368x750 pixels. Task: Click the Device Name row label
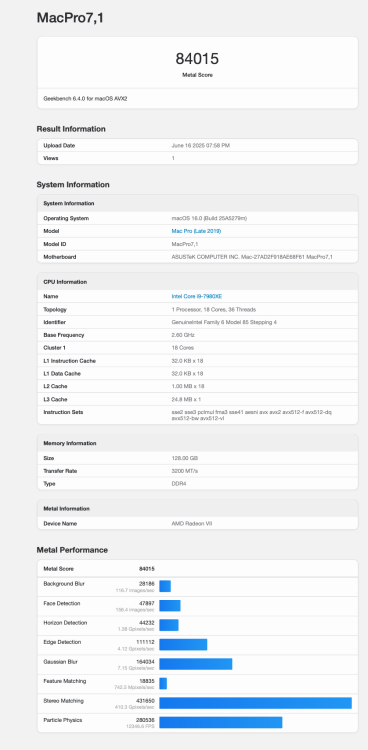(60, 523)
